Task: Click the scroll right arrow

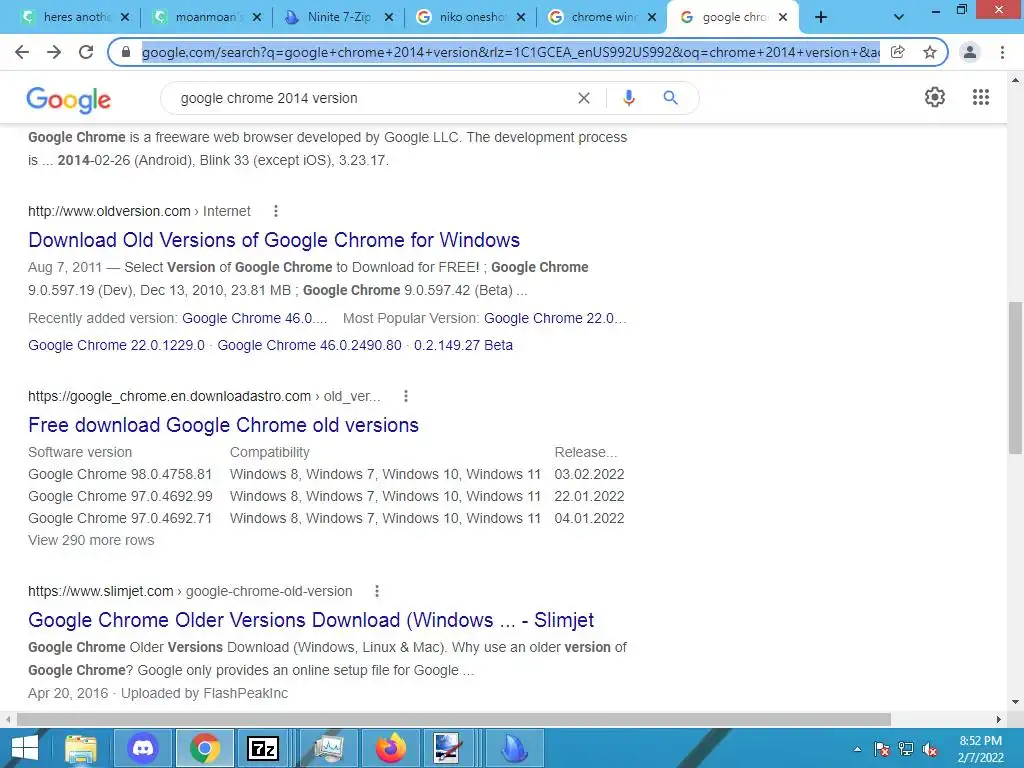Action: pyautogui.click(x=999, y=719)
